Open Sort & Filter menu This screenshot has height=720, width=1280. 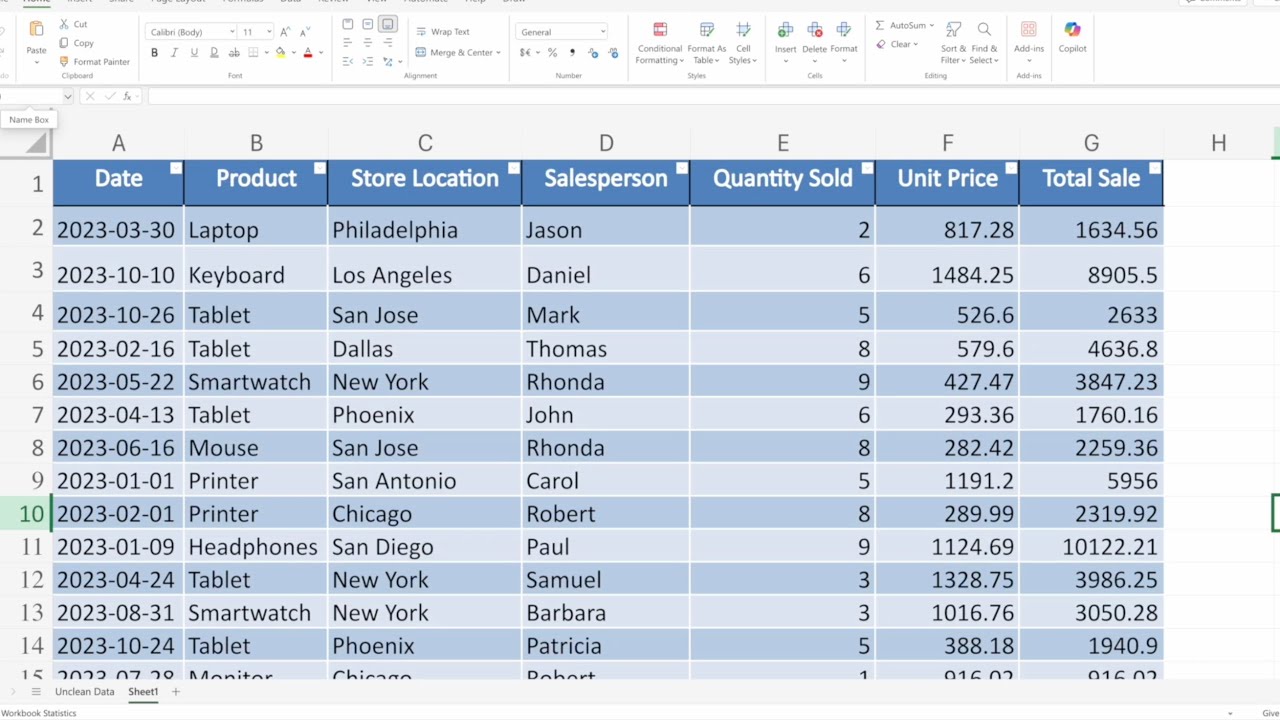point(953,44)
